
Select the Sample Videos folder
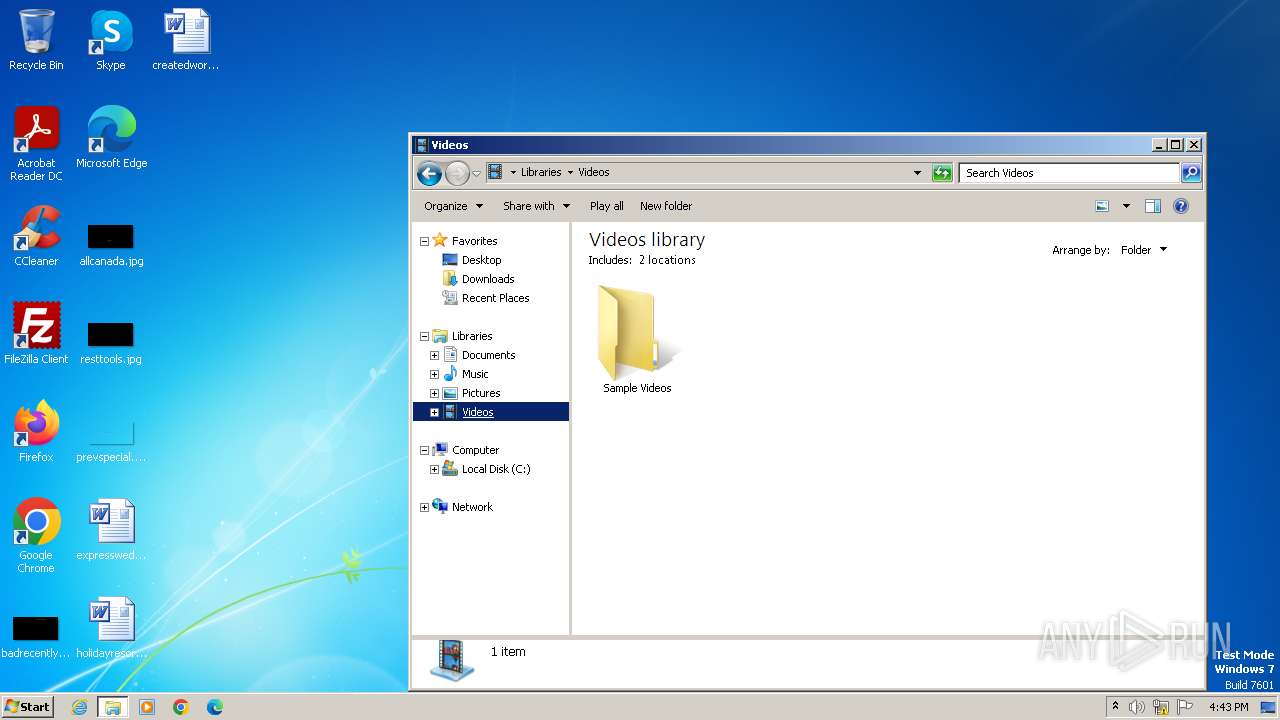tap(637, 340)
